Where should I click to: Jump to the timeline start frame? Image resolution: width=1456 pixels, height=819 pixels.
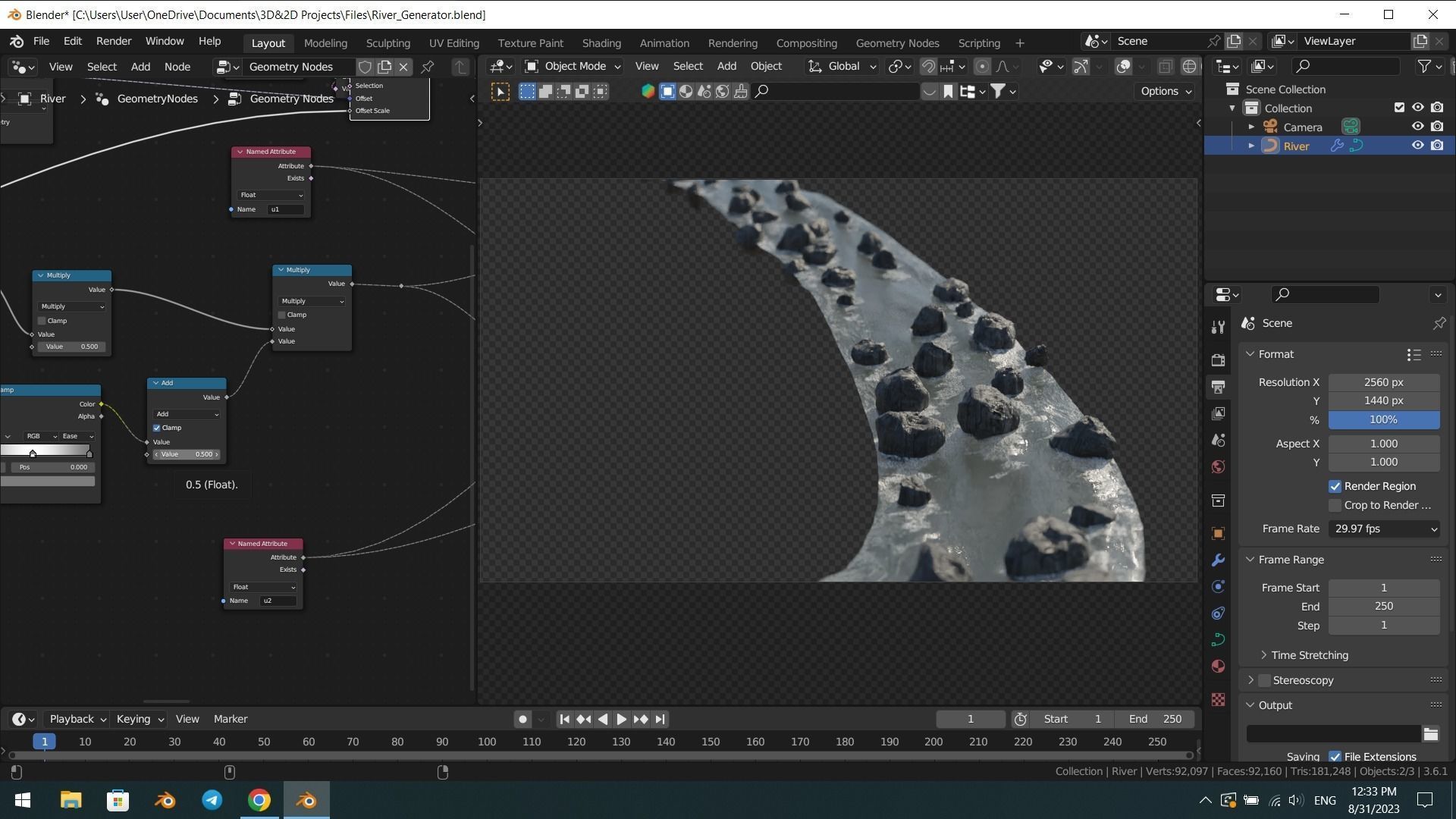(x=564, y=719)
